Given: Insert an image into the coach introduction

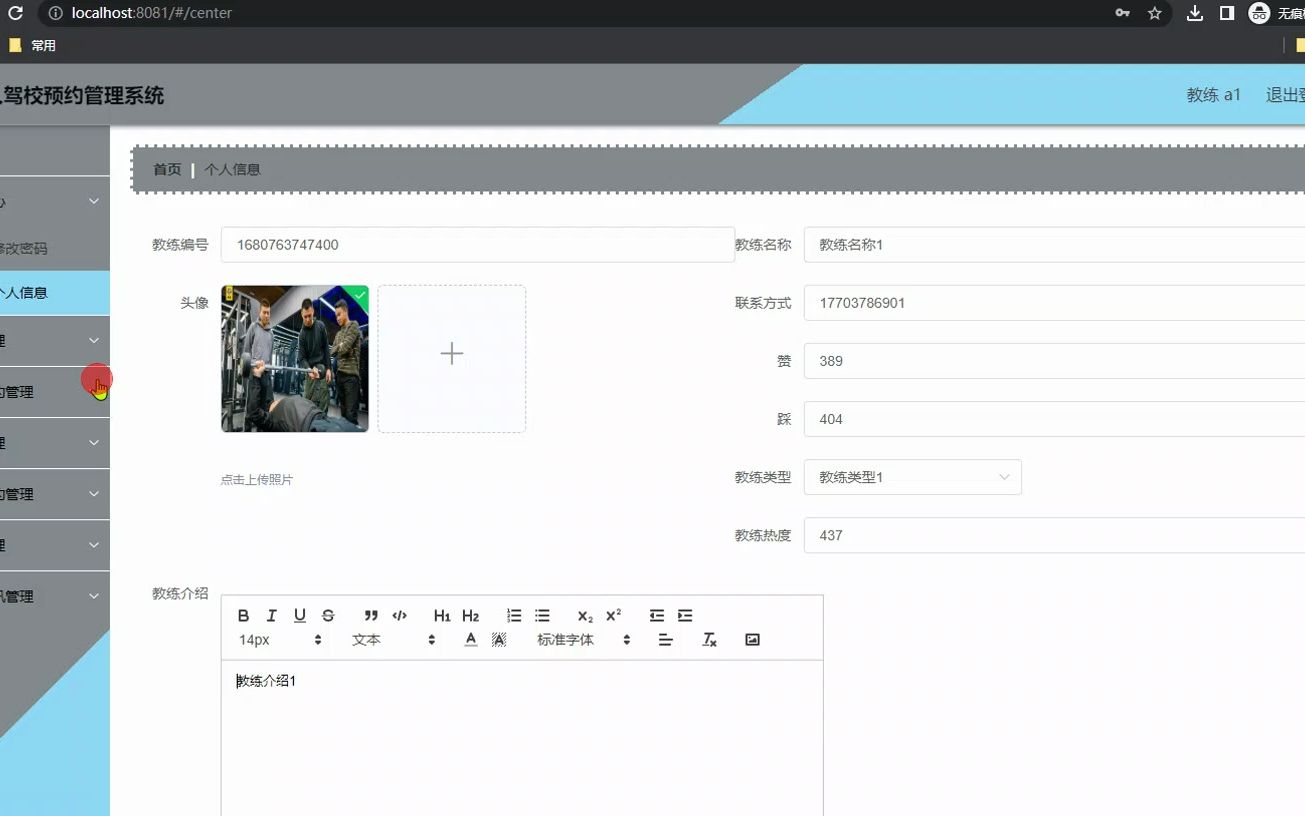Looking at the screenshot, I should coord(752,639).
